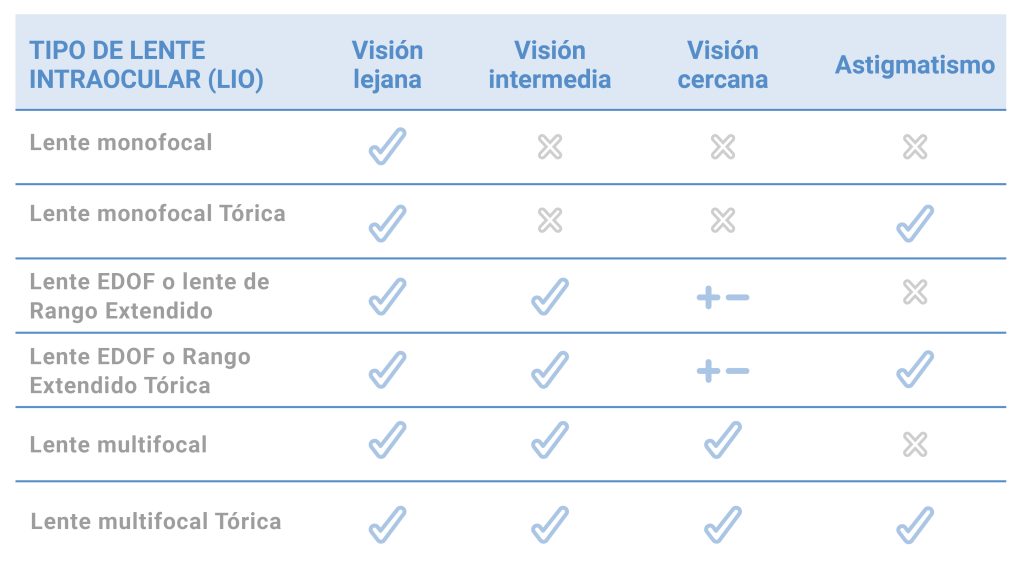1024x562 pixels.
Task: Click the plus-minus icon in EDOF Tórica row
Action: coord(722,371)
